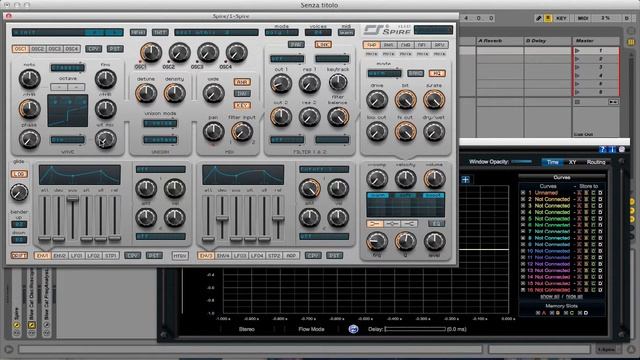Toggle the Memory Slot A checkbox
This screenshot has height=360, width=640.
click(x=538, y=313)
